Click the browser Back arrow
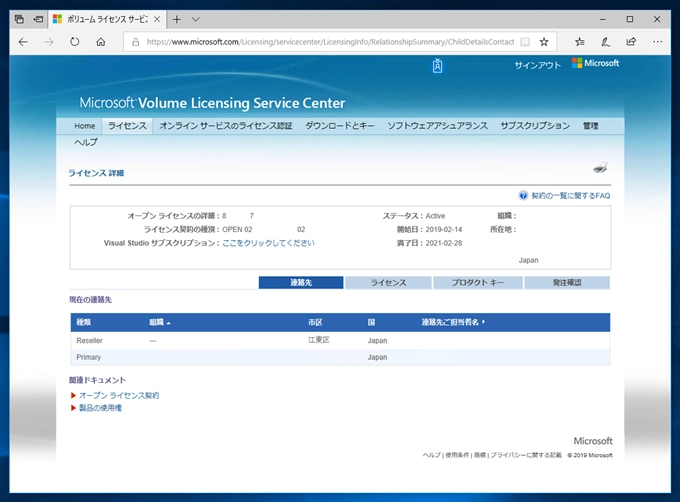This screenshot has width=680, height=502. pos(23,42)
